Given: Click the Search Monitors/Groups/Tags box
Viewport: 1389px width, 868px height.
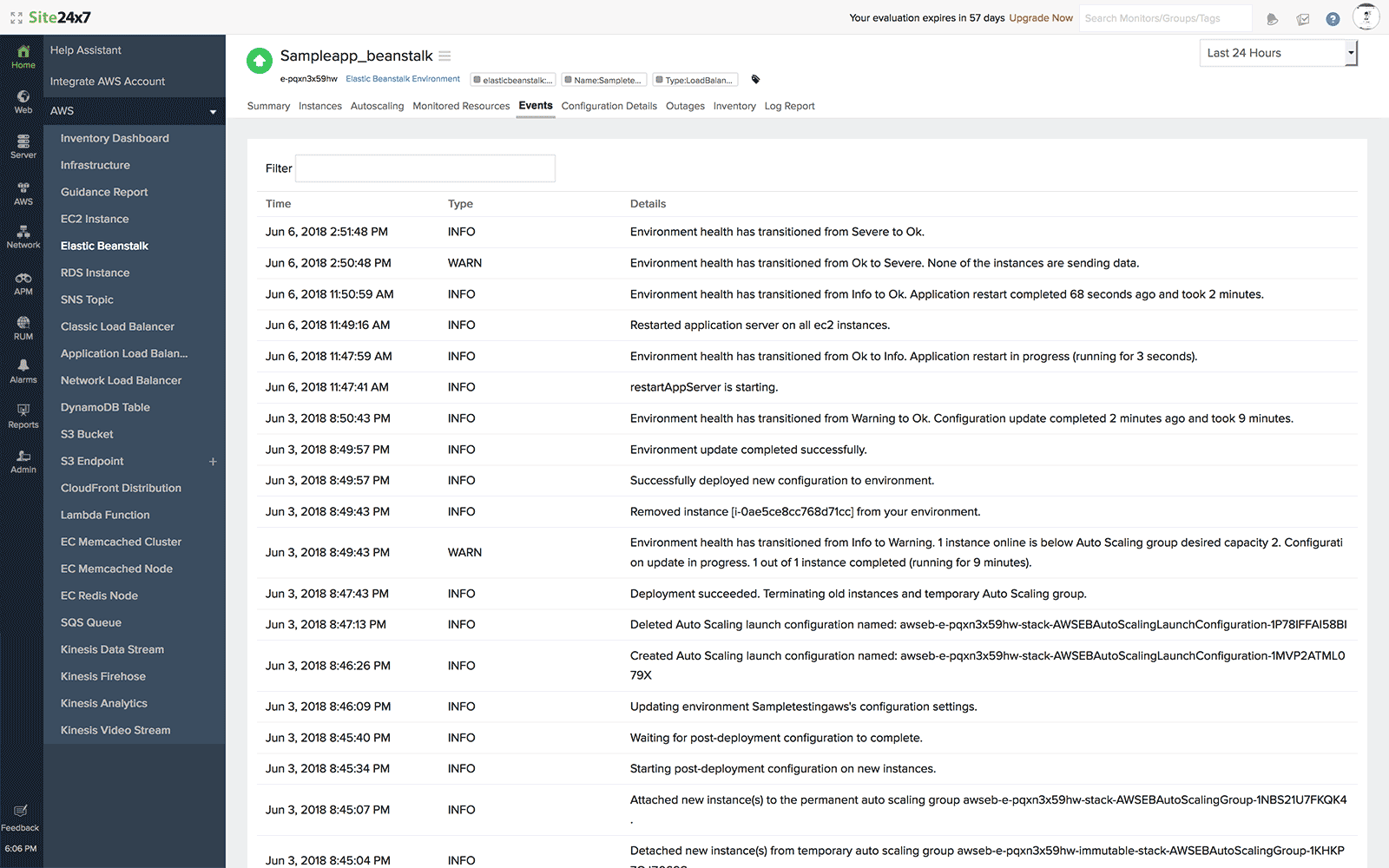Looking at the screenshot, I should pyautogui.click(x=1164, y=18).
